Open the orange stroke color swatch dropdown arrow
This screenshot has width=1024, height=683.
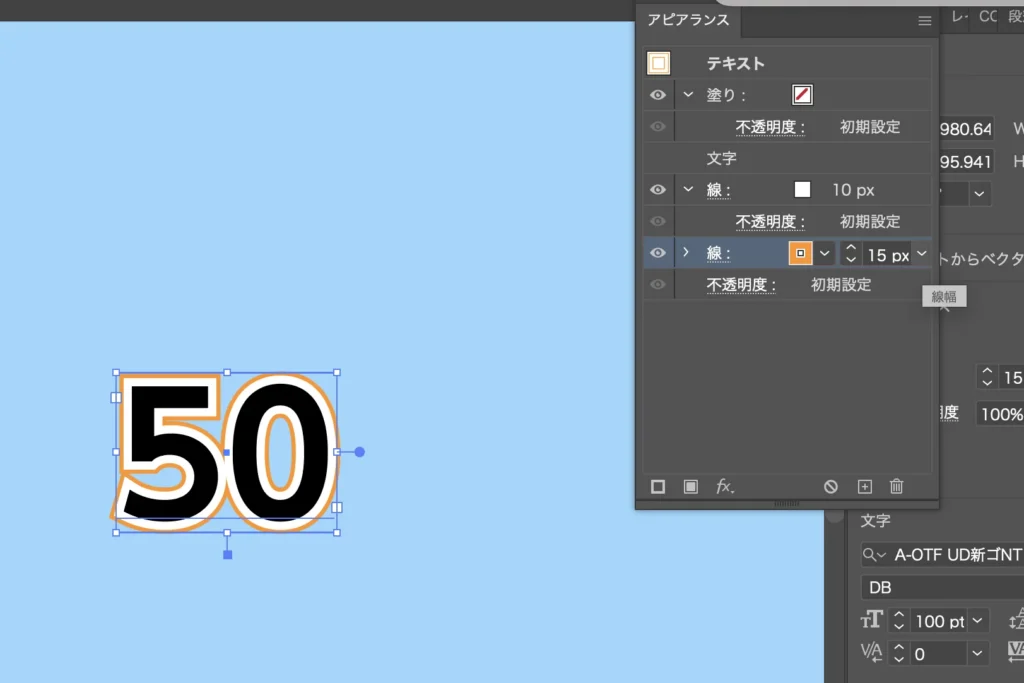coord(824,254)
